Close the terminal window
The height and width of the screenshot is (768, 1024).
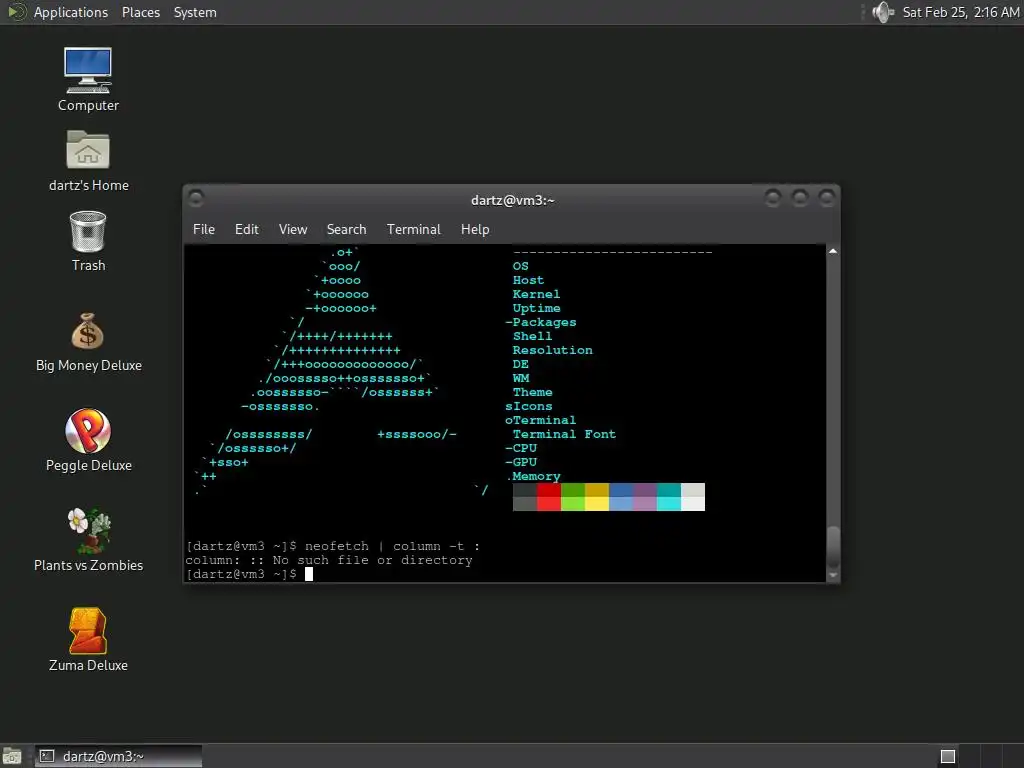827,197
